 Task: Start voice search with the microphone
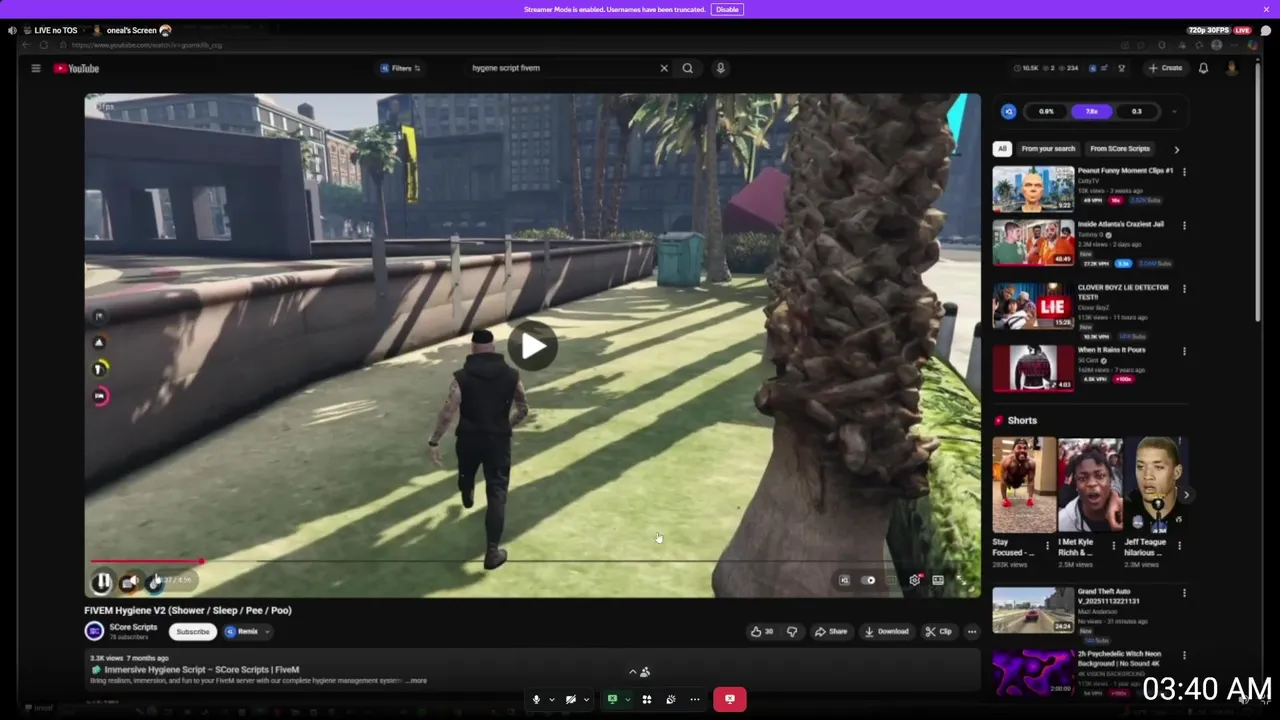(720, 68)
